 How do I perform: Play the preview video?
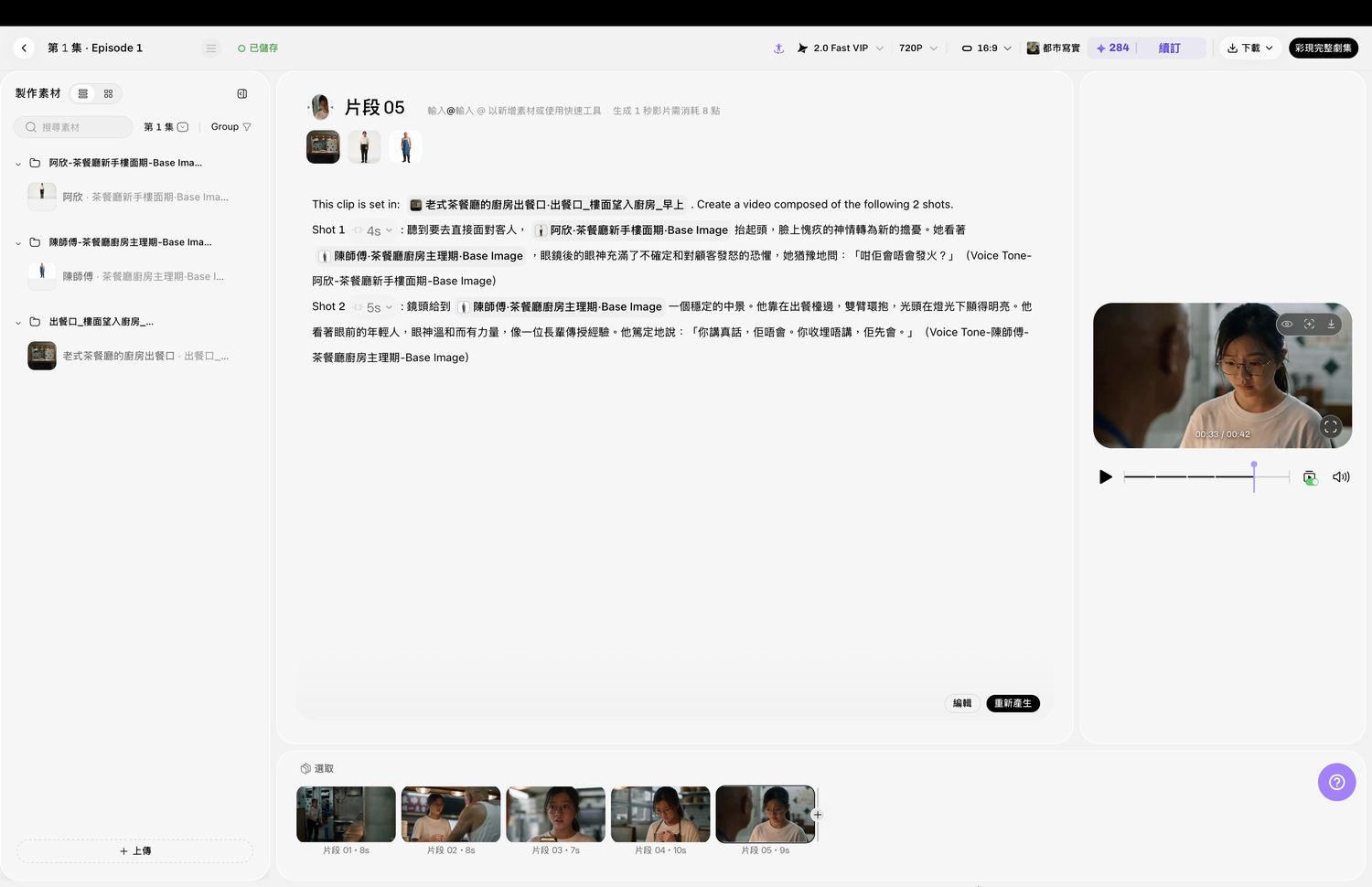pos(1105,476)
